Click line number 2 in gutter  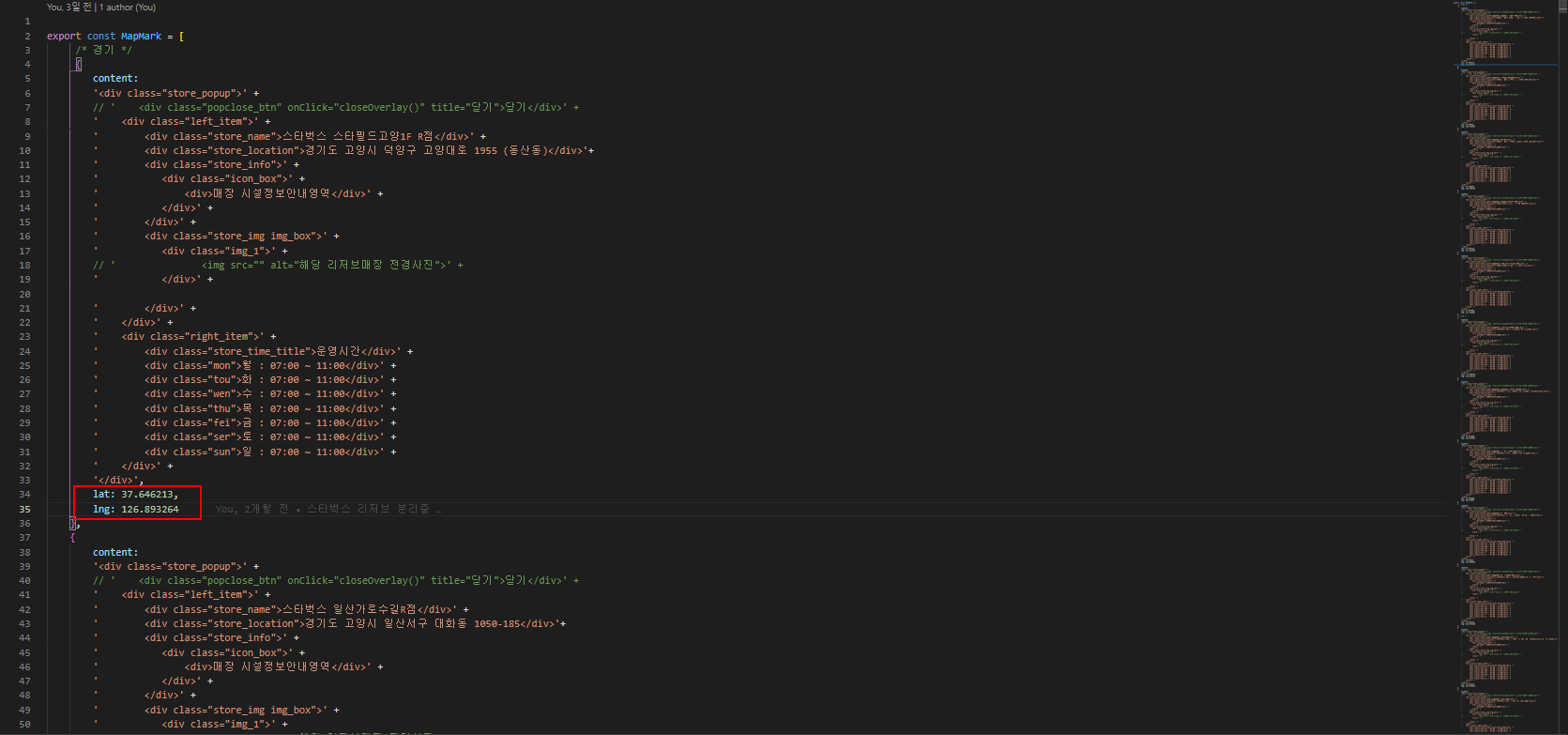[27, 36]
